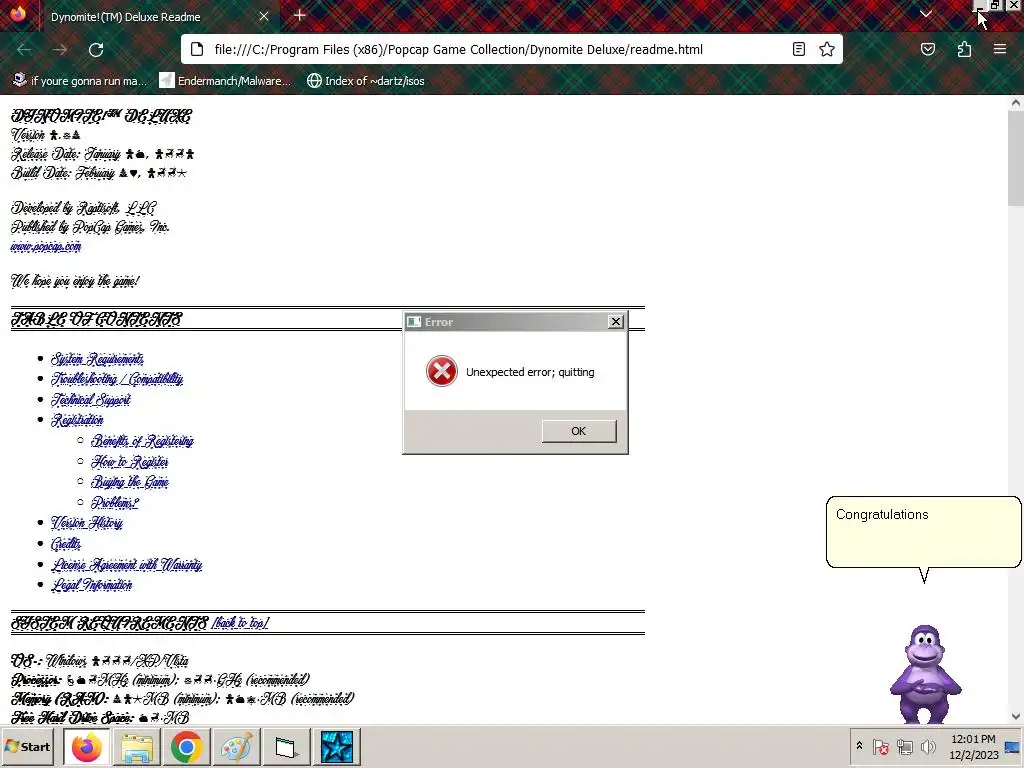Screen dimensions: 1024x768
Task: Open Version History link
Action: click(87, 523)
